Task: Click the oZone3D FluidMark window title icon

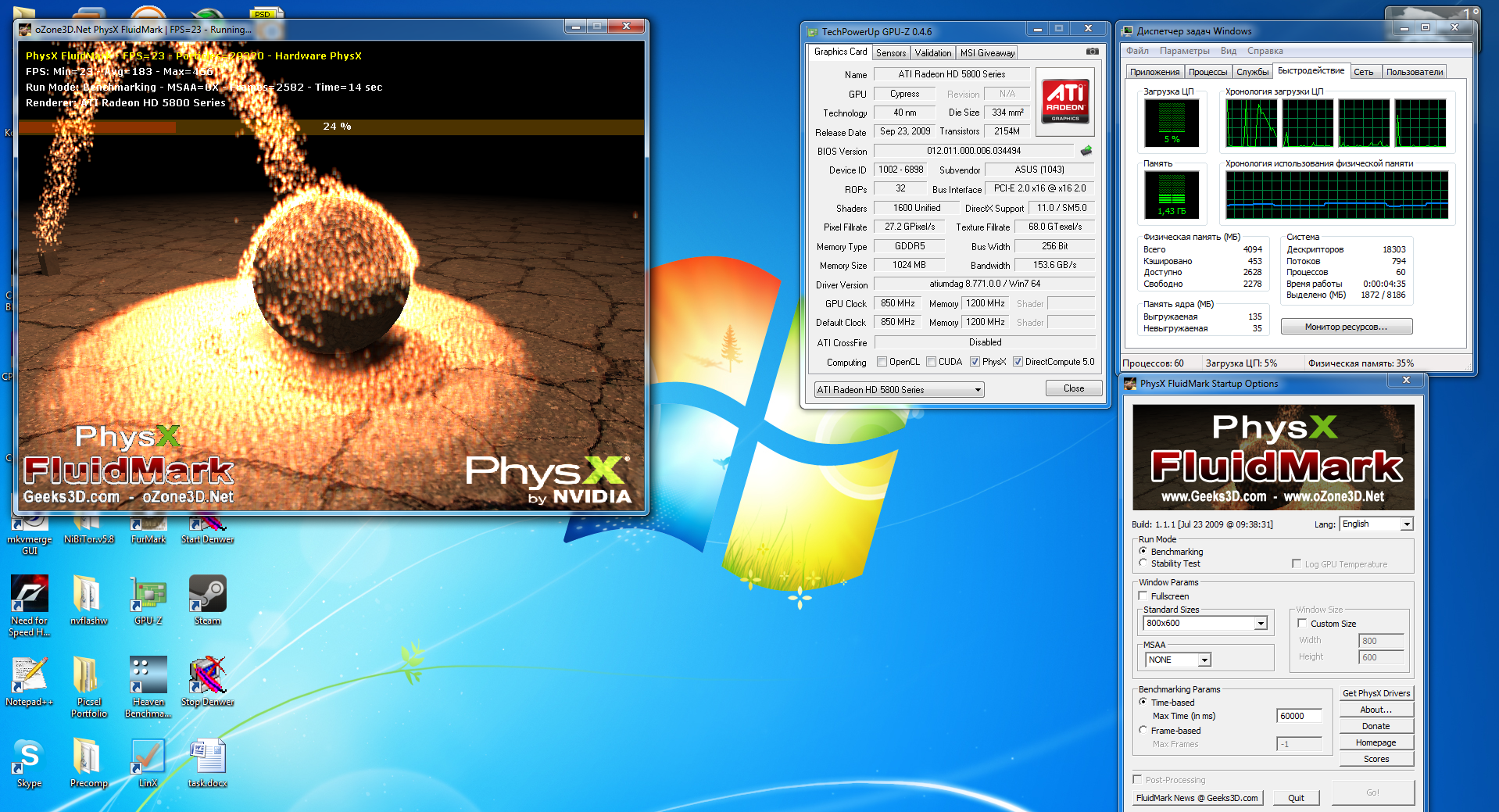Action: [x=25, y=30]
